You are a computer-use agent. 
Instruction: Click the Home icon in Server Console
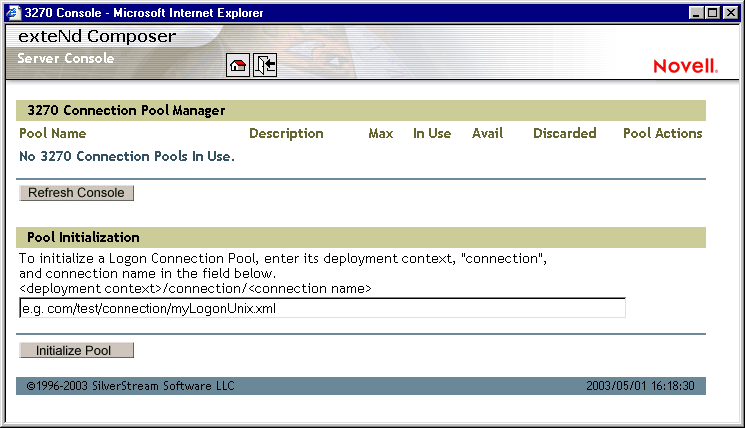[238, 65]
